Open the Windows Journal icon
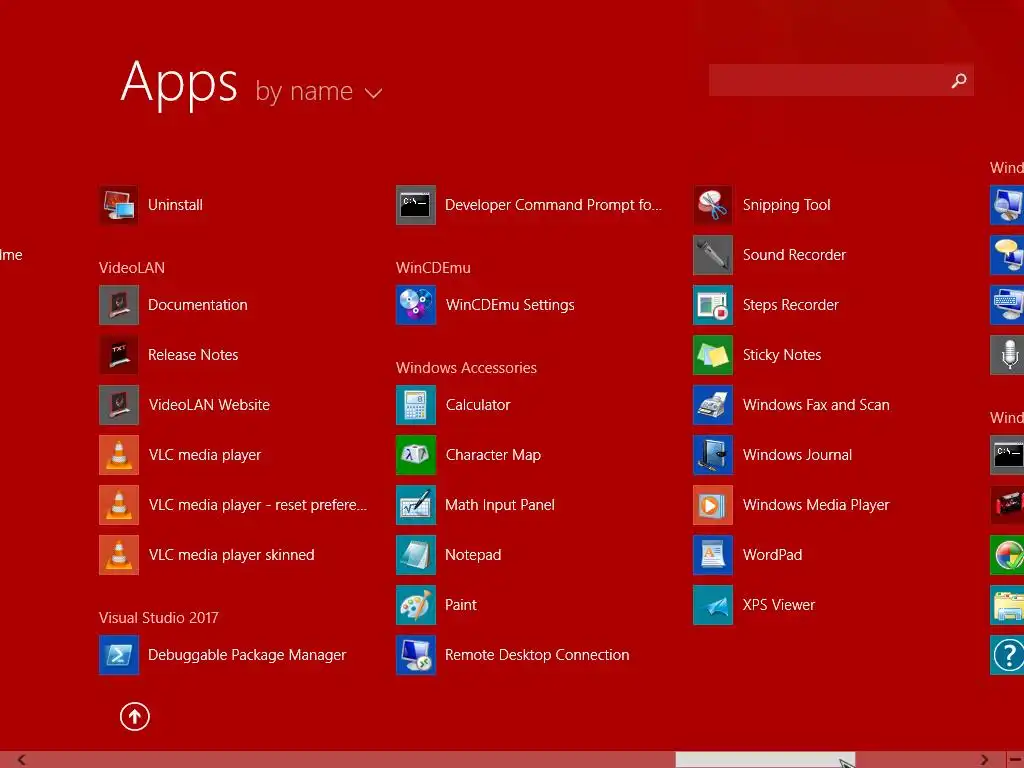The height and width of the screenshot is (768, 1024). (x=713, y=455)
